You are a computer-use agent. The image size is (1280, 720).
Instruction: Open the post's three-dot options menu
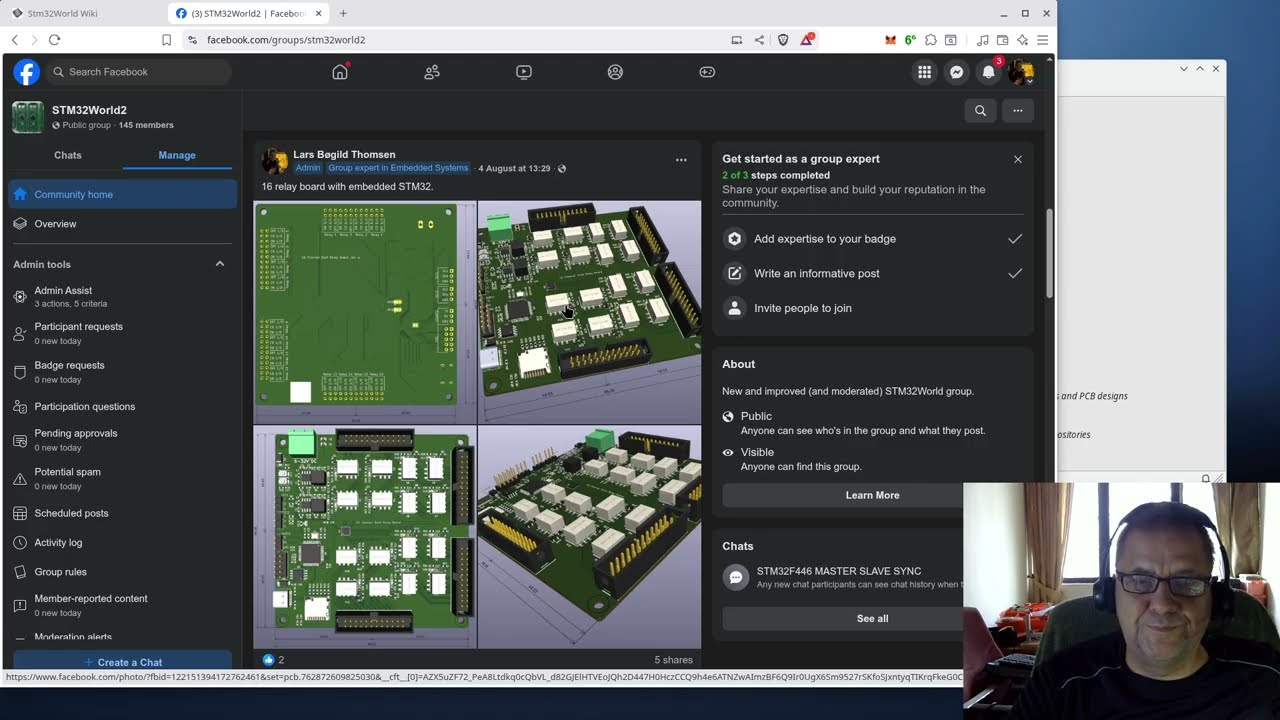681,160
